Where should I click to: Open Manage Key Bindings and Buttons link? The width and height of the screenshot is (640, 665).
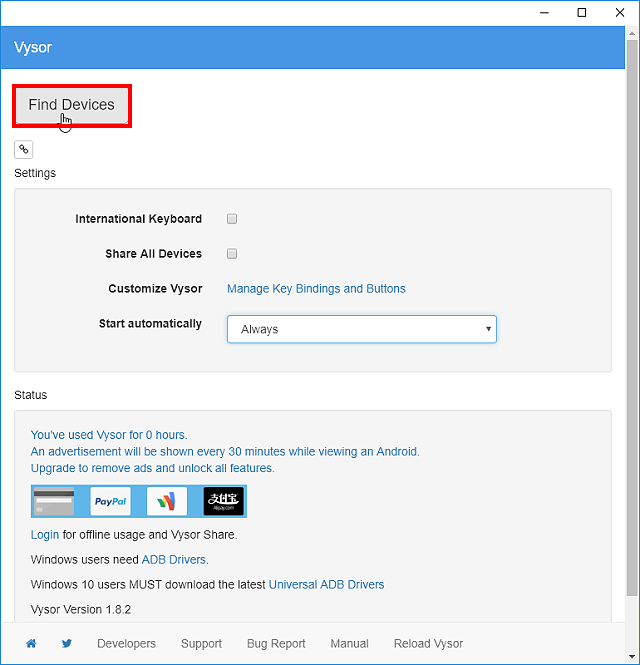316,289
